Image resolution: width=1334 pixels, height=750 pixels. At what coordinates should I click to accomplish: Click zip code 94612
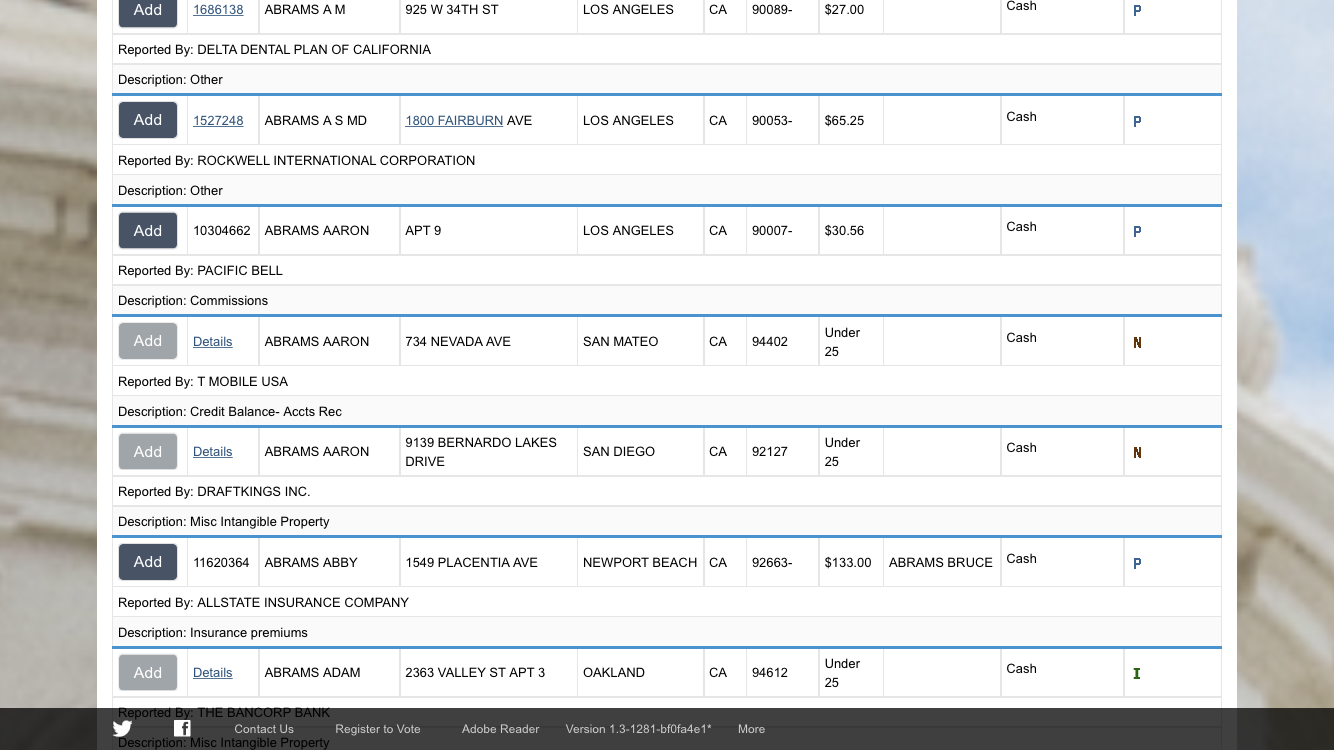tap(770, 672)
